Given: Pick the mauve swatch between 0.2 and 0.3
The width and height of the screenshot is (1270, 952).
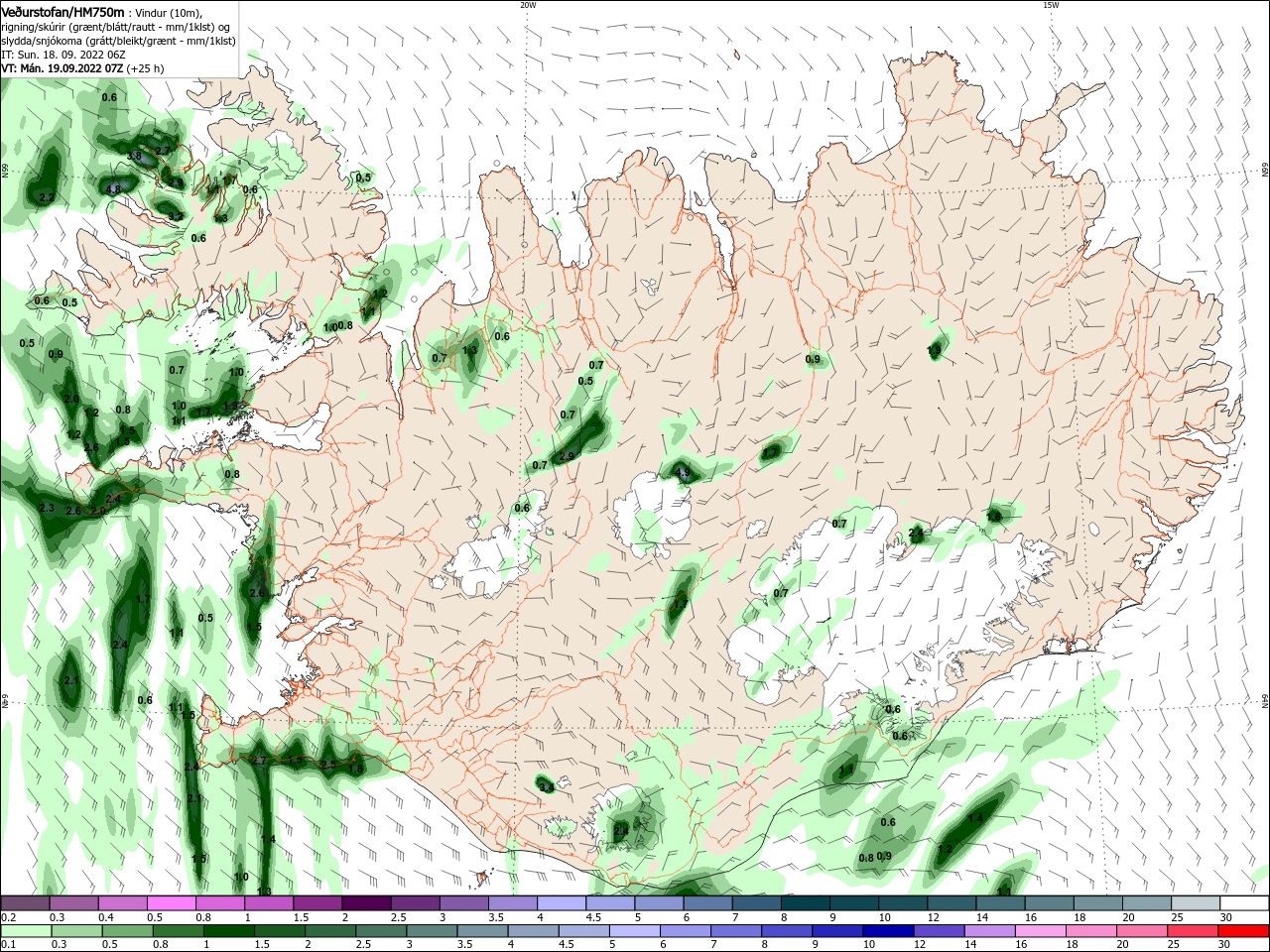Looking at the screenshot, I should click(x=26, y=903).
